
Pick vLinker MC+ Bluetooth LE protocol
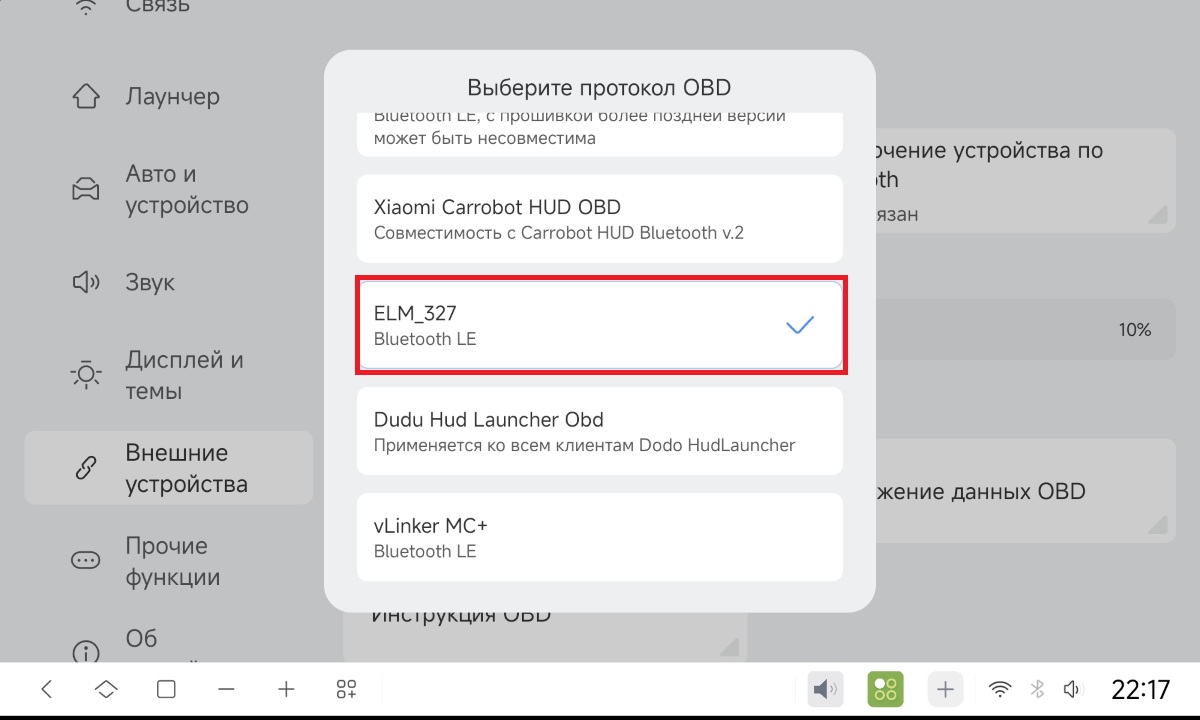coord(600,537)
